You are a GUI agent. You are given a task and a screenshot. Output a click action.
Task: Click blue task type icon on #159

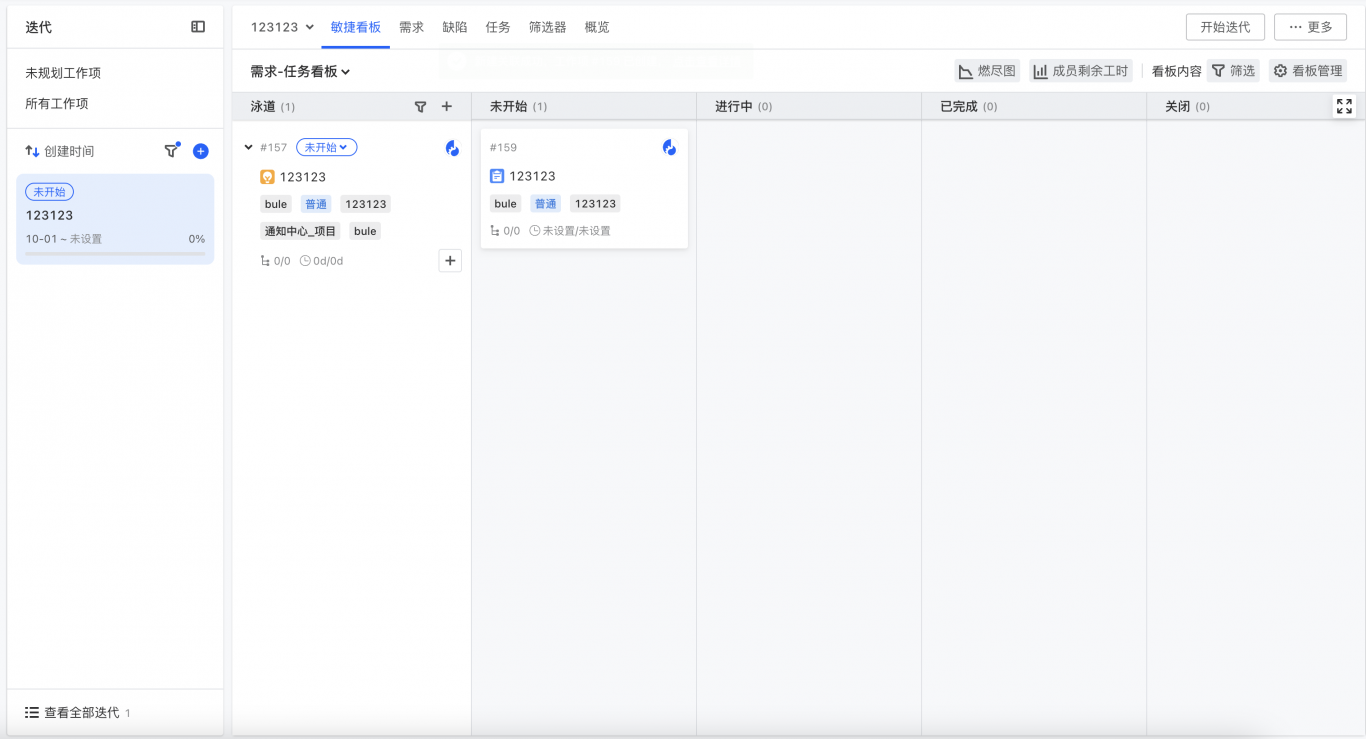click(497, 176)
